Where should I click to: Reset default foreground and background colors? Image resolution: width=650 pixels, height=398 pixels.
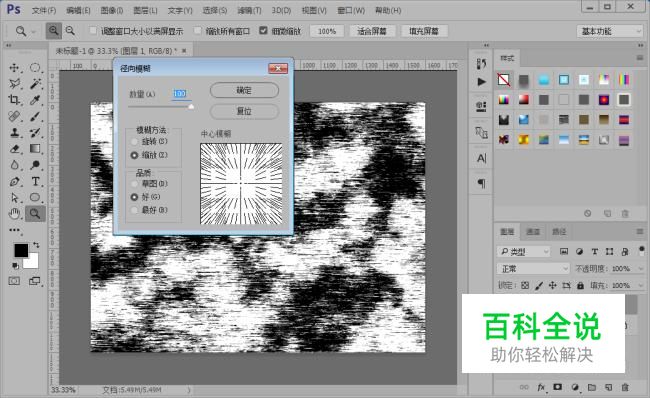15,265
